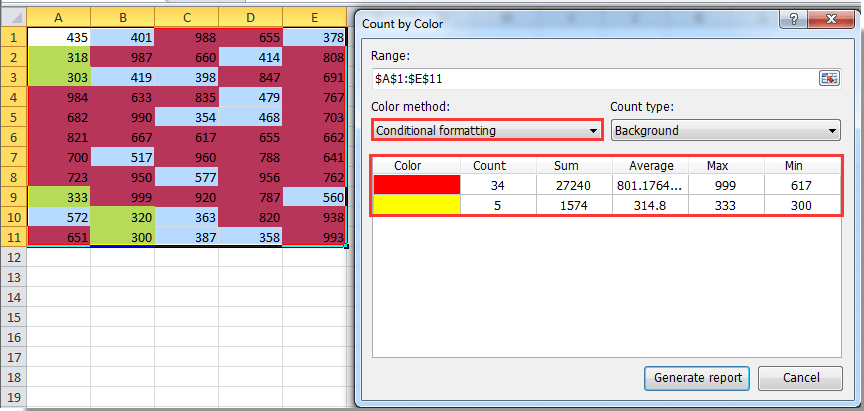864x411 pixels.
Task: Click cell containing 984
Action: point(59,98)
